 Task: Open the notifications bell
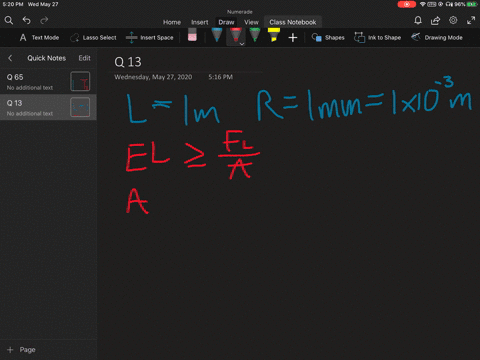[x=418, y=21]
